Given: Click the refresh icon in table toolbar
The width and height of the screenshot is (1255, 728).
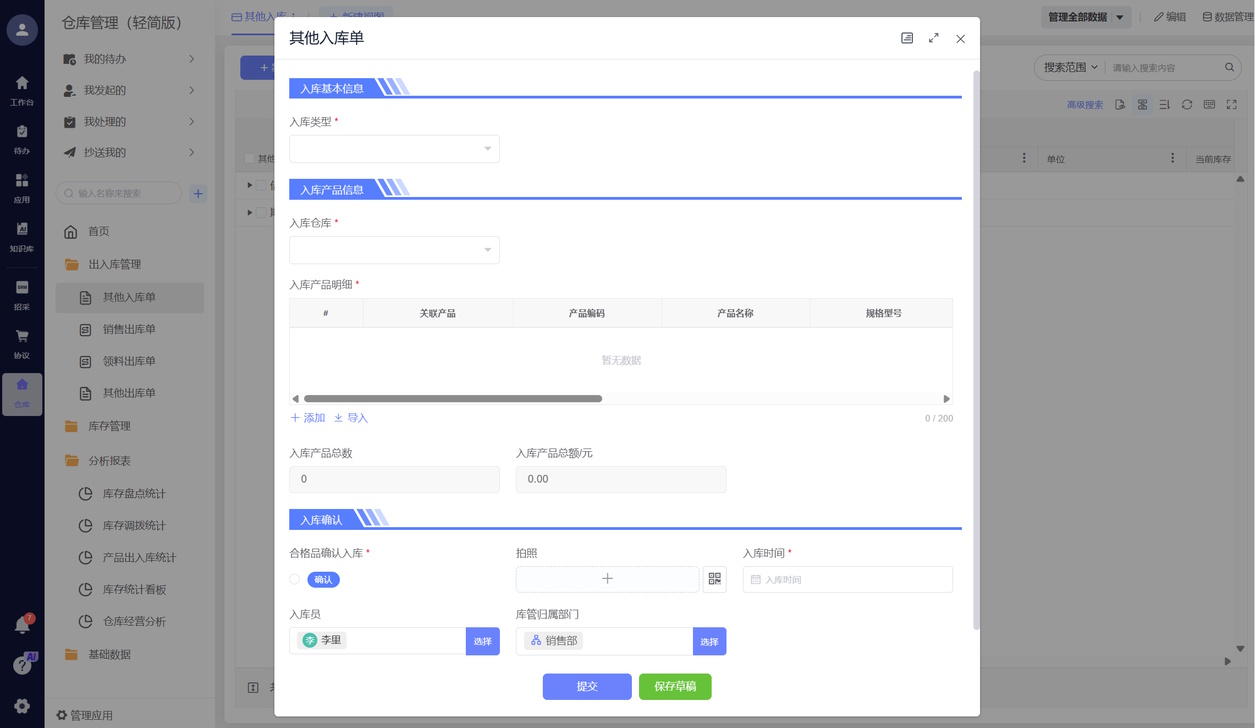Looking at the screenshot, I should tap(1187, 105).
